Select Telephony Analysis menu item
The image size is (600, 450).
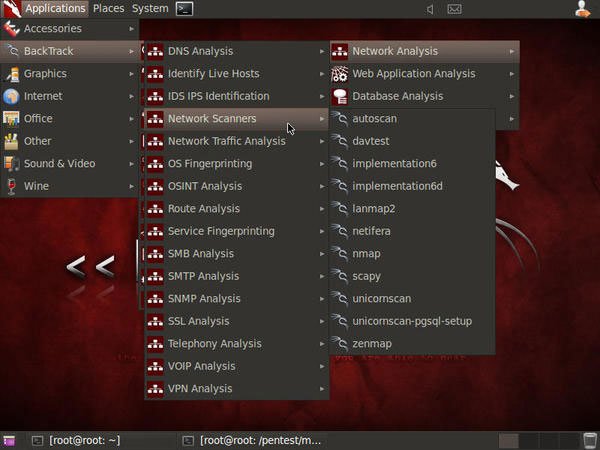point(236,344)
